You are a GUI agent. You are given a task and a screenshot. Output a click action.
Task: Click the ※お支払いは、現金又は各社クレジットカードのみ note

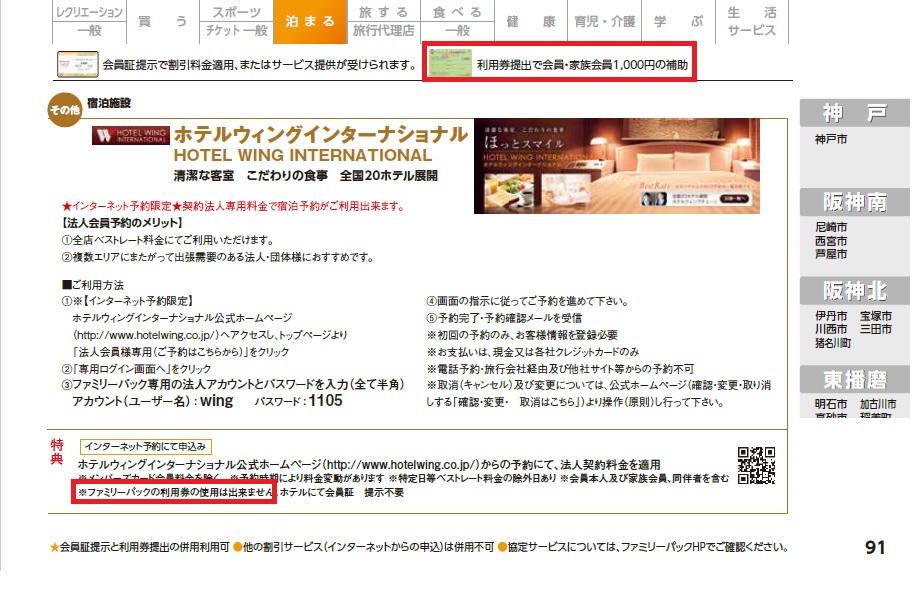coord(533,352)
